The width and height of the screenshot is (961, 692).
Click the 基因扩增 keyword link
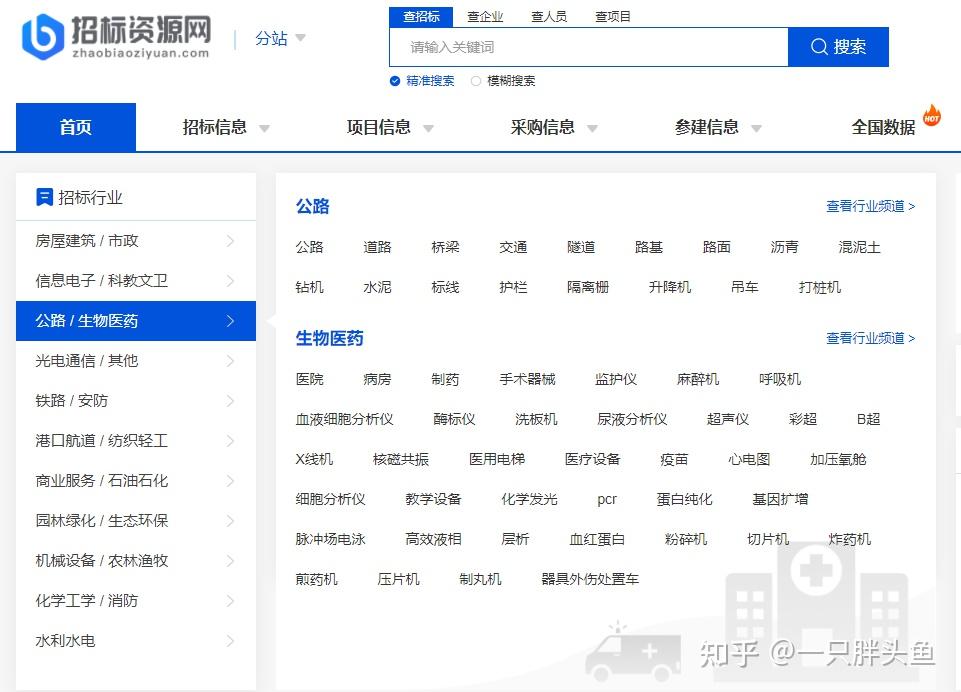(x=780, y=500)
